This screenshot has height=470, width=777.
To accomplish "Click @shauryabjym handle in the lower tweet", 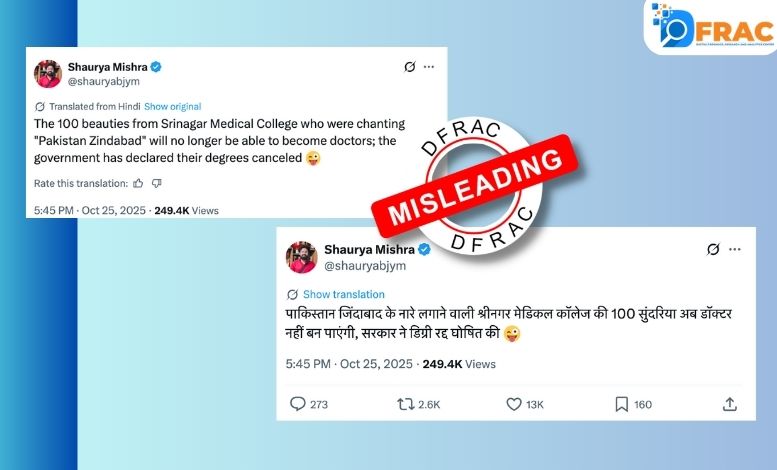I will pyautogui.click(x=365, y=266).
